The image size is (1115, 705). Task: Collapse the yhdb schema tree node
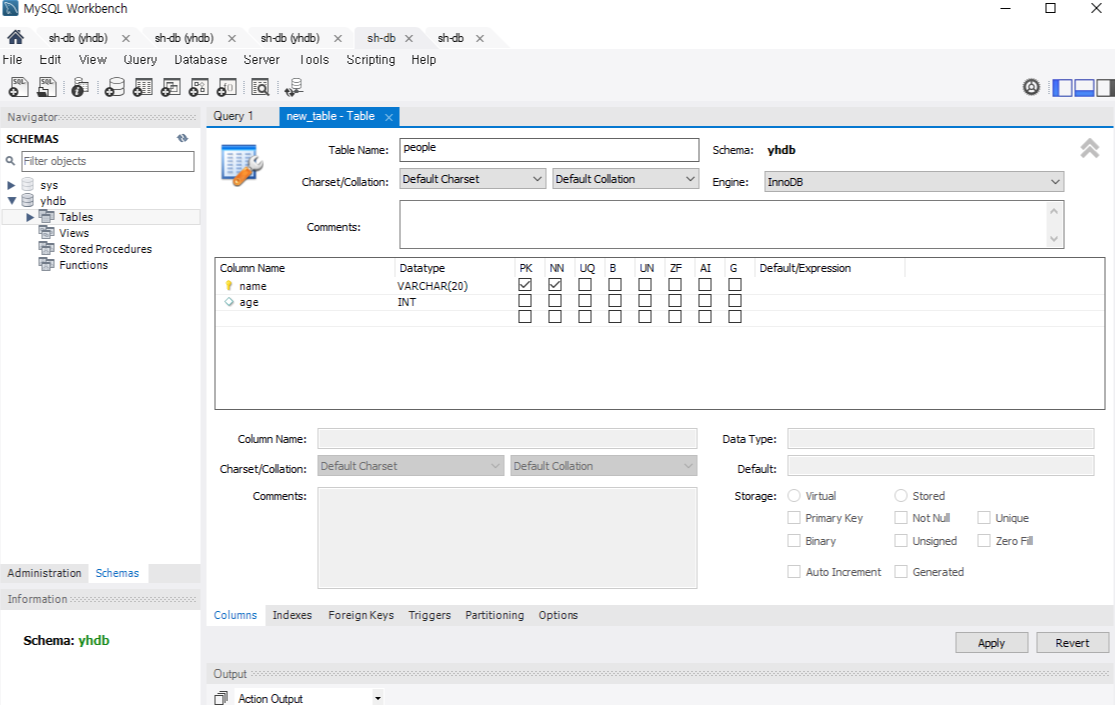click(x=11, y=201)
